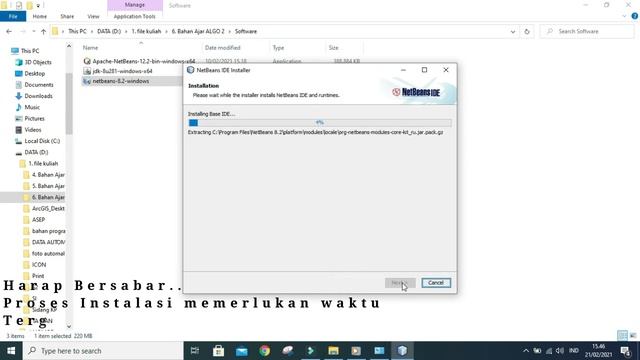
Task: Click This PC breadcrumb in address bar
Action: (77, 31)
